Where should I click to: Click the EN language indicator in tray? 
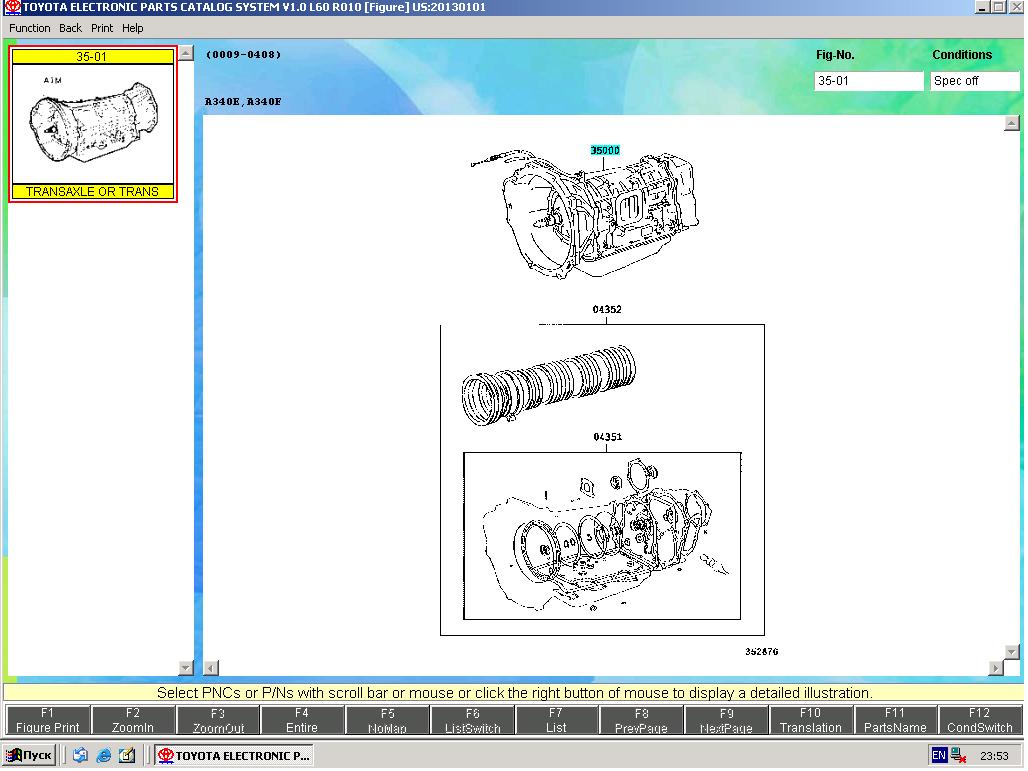(939, 756)
